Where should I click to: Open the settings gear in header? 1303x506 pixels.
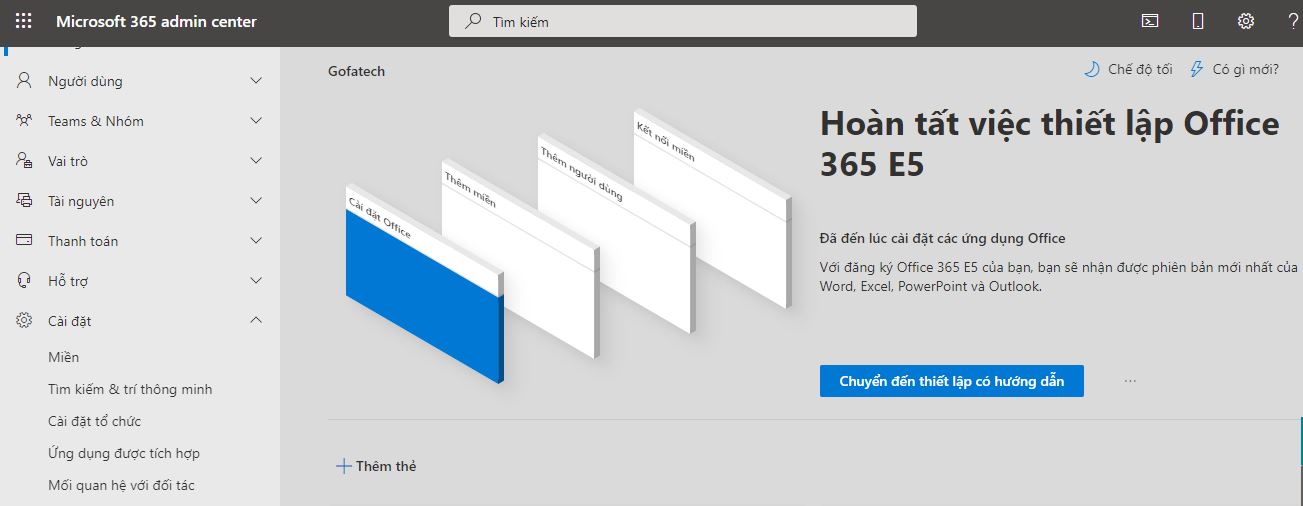1245,21
